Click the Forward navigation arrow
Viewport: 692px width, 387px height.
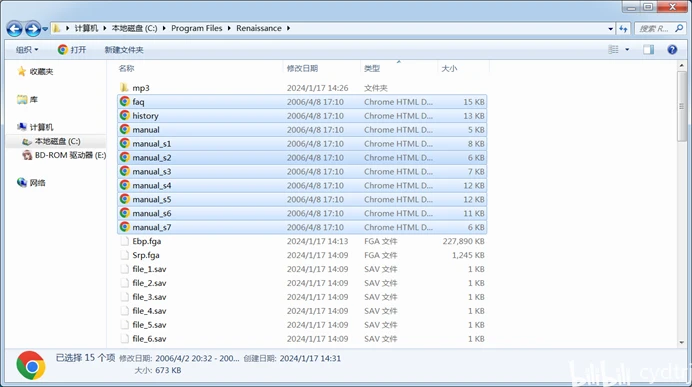(32, 29)
